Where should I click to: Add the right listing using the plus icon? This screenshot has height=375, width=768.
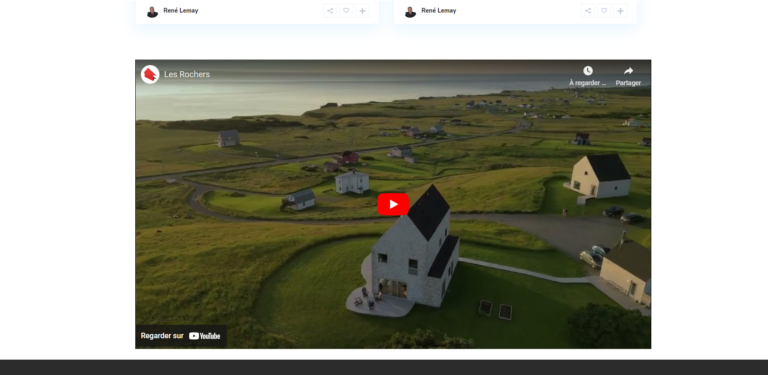(x=621, y=11)
